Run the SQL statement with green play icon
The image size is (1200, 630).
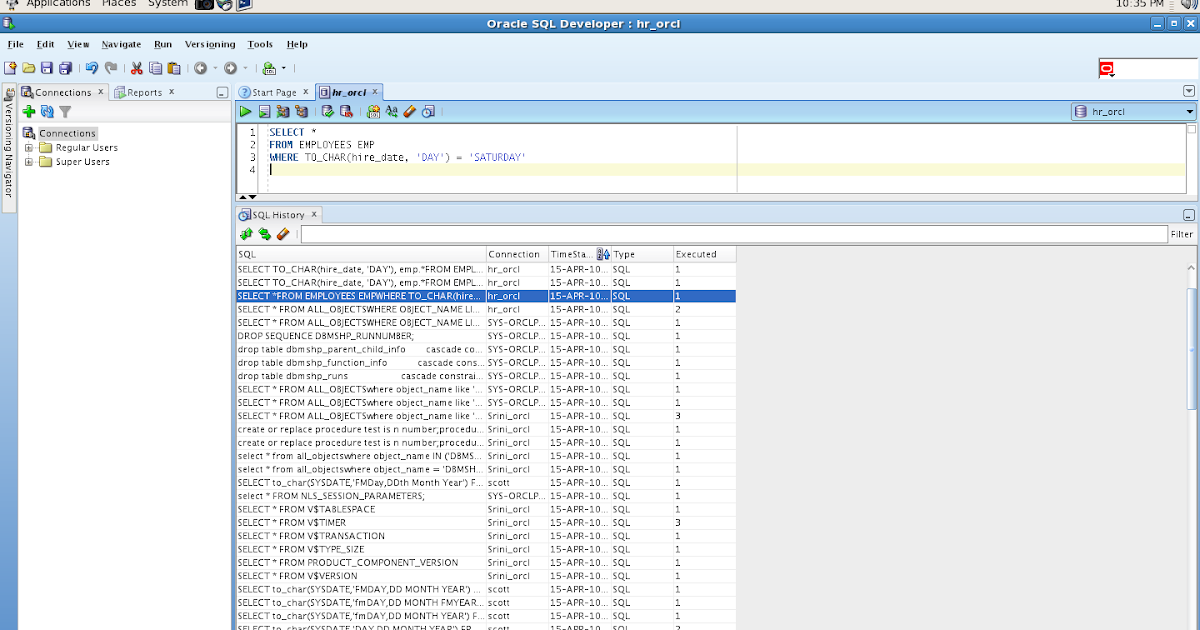[245, 111]
